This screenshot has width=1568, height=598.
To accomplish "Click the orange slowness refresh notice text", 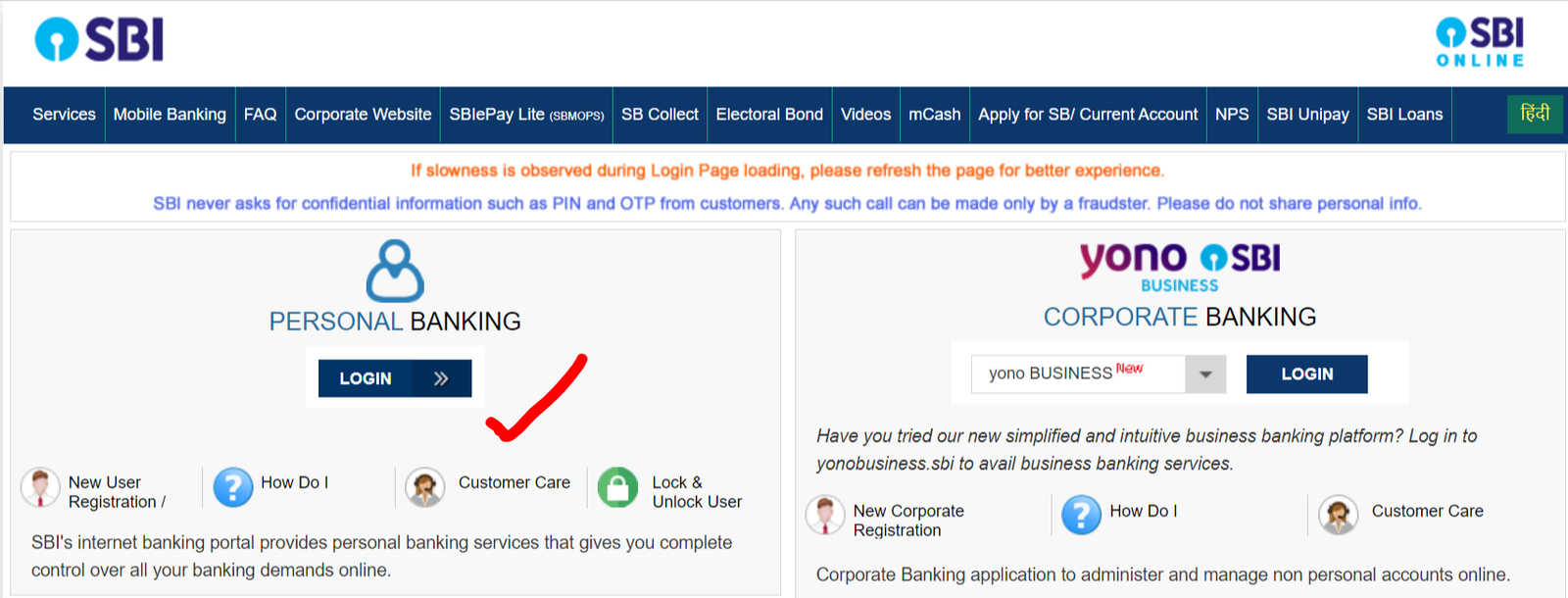I will pyautogui.click(x=787, y=171).
